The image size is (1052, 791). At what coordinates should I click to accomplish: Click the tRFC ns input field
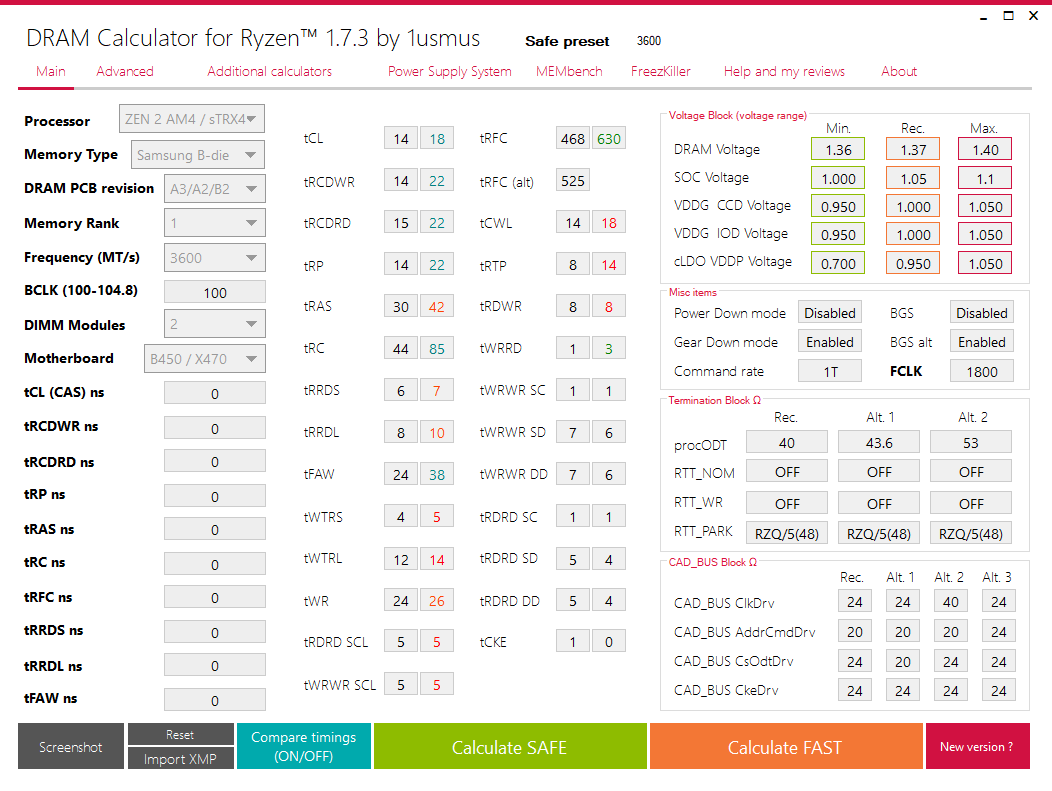215,597
